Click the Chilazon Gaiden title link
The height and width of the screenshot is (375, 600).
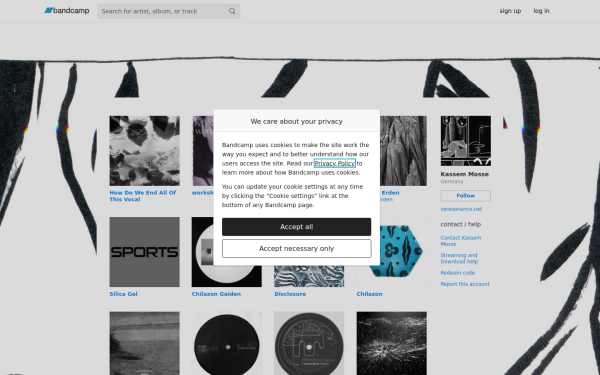point(216,294)
